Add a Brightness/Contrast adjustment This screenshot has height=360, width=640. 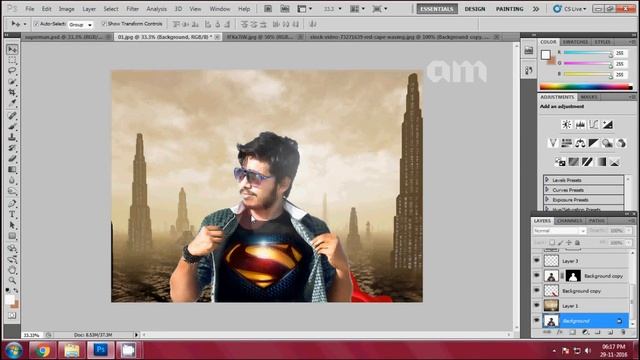[567, 124]
